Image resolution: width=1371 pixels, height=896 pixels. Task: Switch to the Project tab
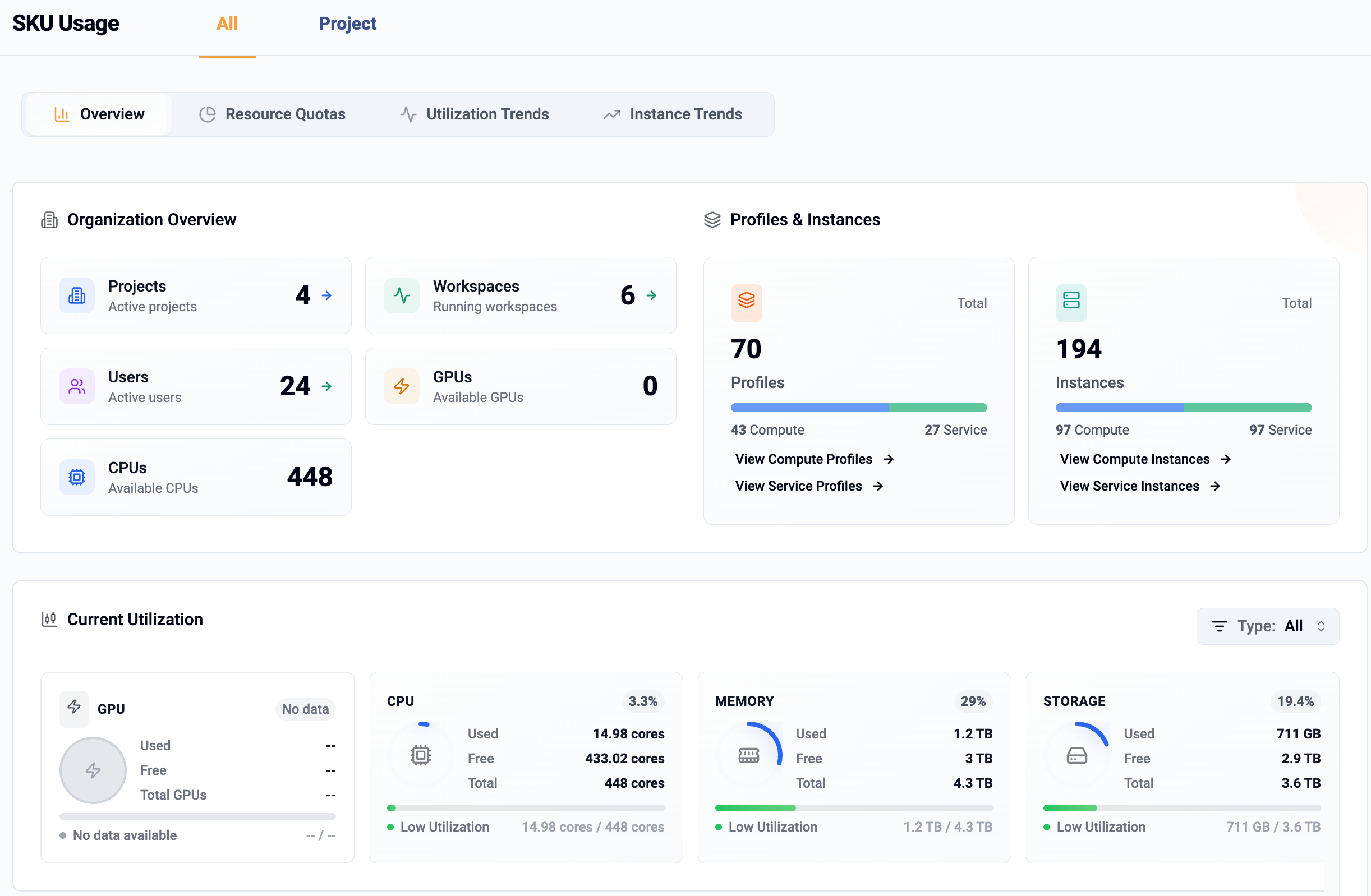[347, 24]
